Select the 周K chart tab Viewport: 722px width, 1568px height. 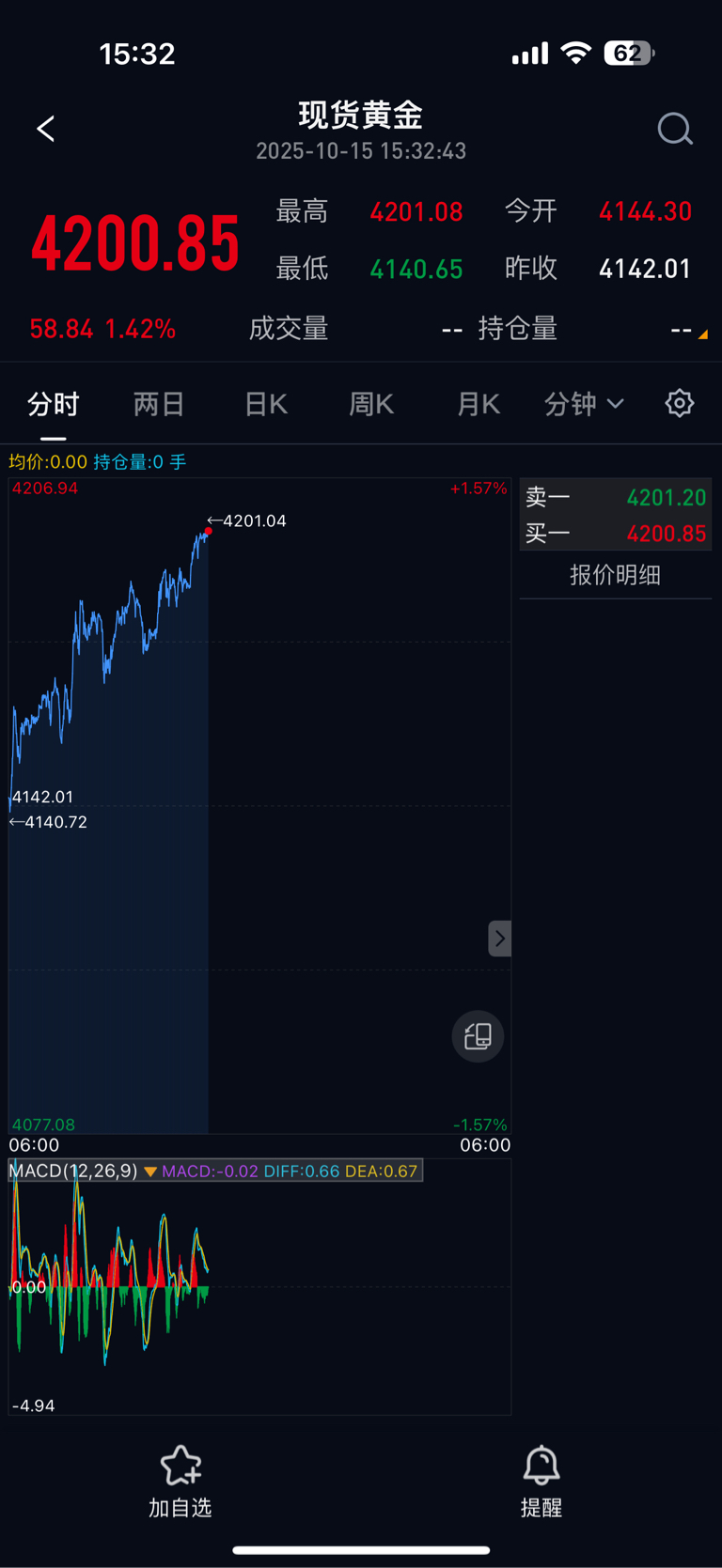point(371,404)
